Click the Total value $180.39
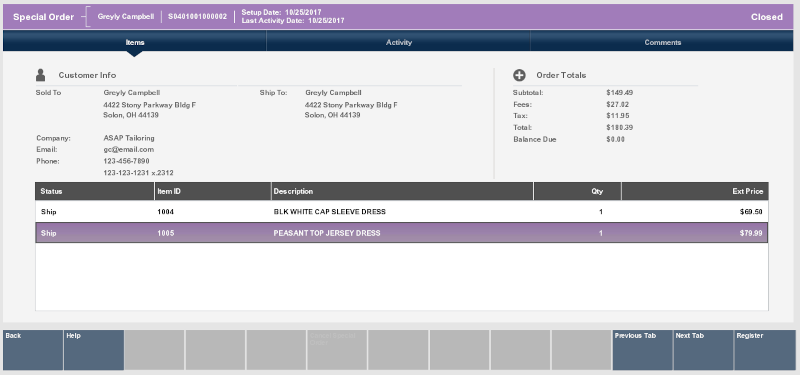The width and height of the screenshot is (800, 375). click(619, 128)
